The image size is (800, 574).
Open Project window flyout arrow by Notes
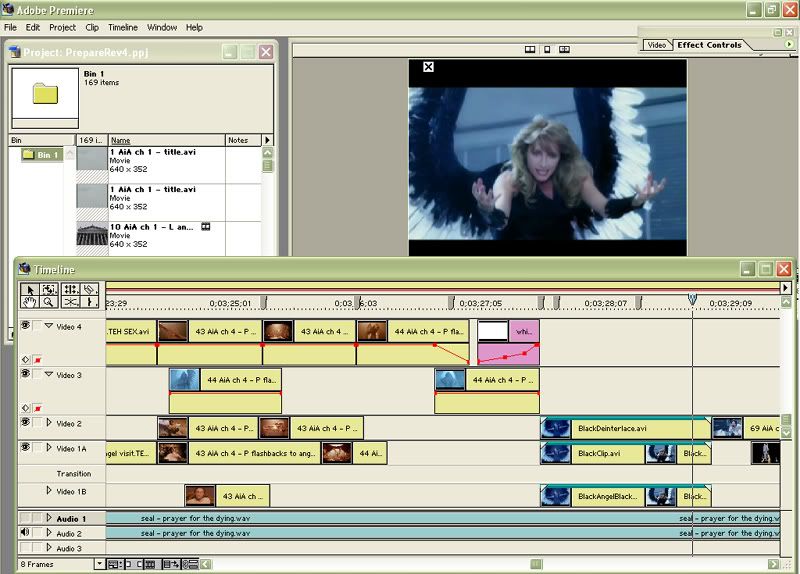tap(267, 140)
